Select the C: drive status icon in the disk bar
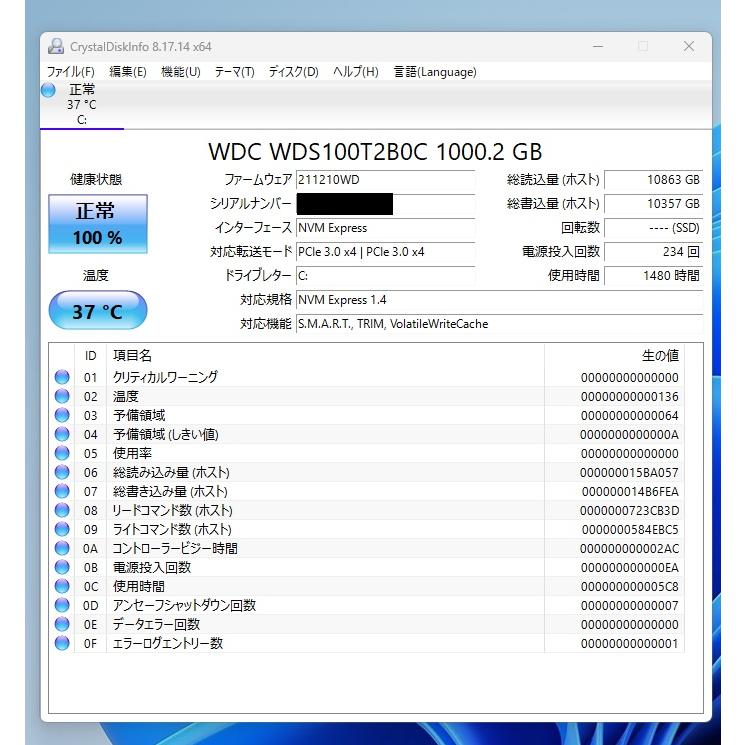The image size is (745, 745). click(x=48, y=90)
